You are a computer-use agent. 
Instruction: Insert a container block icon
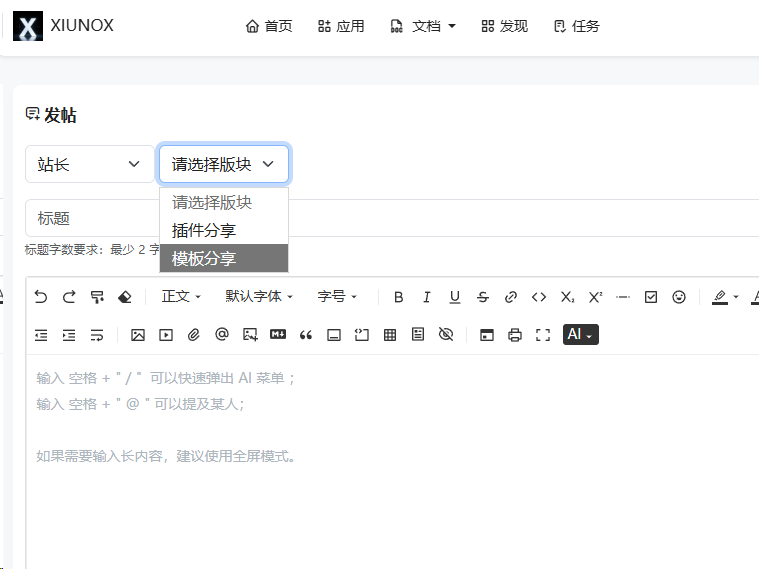pos(334,335)
